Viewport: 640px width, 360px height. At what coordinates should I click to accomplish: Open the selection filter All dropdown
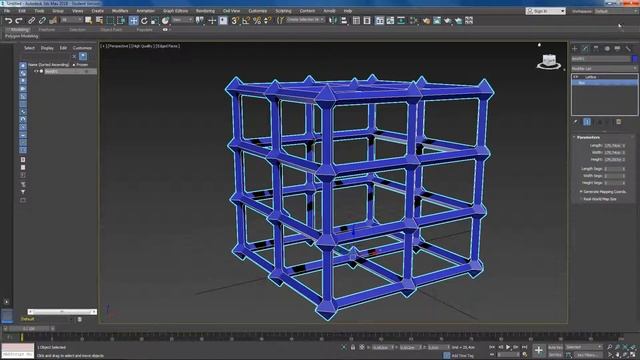click(71, 20)
